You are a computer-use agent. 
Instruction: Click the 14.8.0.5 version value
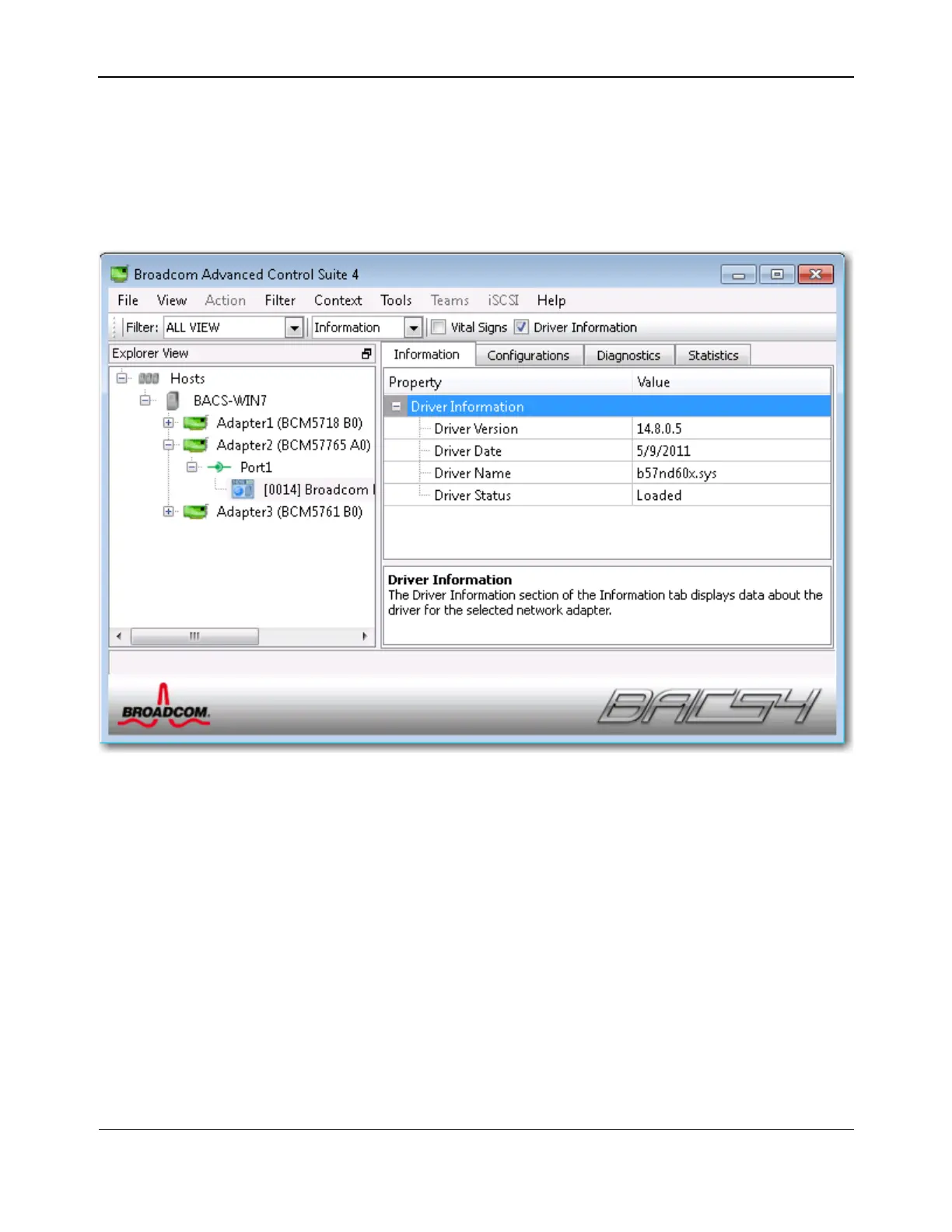pos(659,429)
